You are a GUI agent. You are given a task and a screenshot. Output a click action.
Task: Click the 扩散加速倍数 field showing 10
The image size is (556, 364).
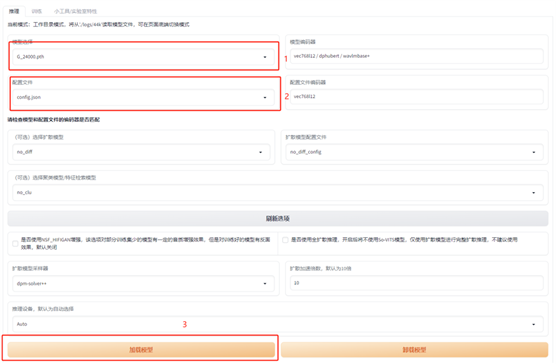(x=417, y=283)
